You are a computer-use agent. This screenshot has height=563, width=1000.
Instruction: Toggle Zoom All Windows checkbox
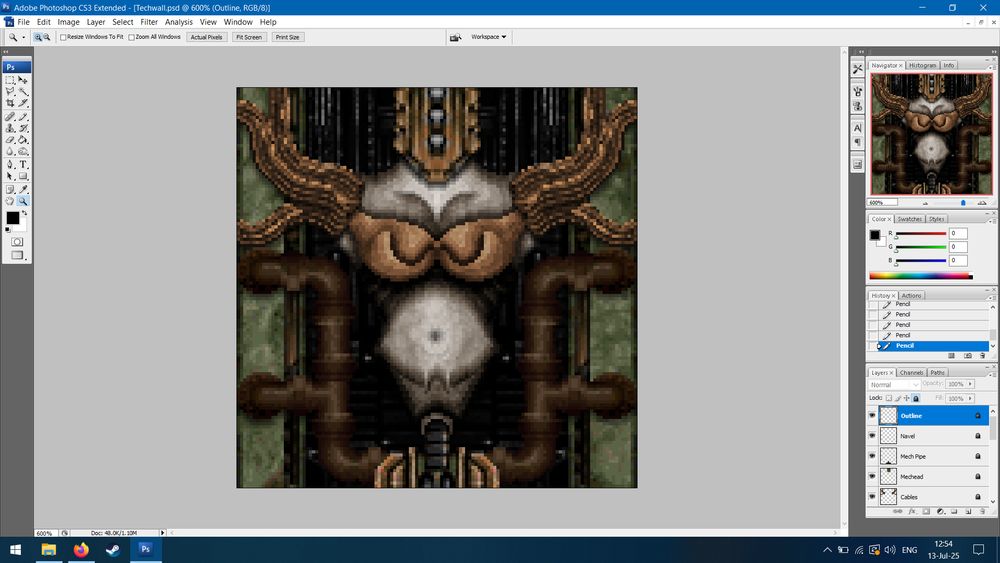click(x=131, y=38)
